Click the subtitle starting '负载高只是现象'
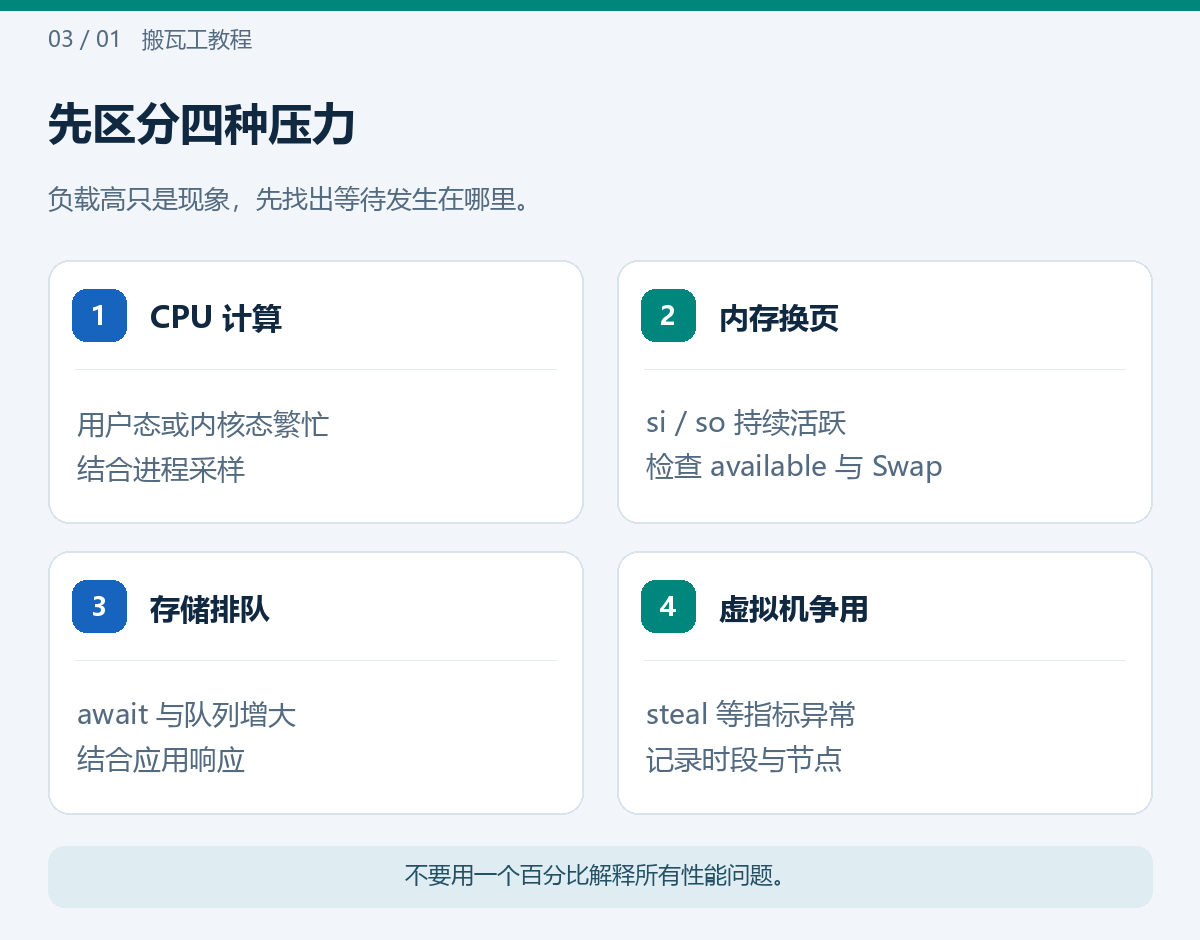 [x=288, y=200]
